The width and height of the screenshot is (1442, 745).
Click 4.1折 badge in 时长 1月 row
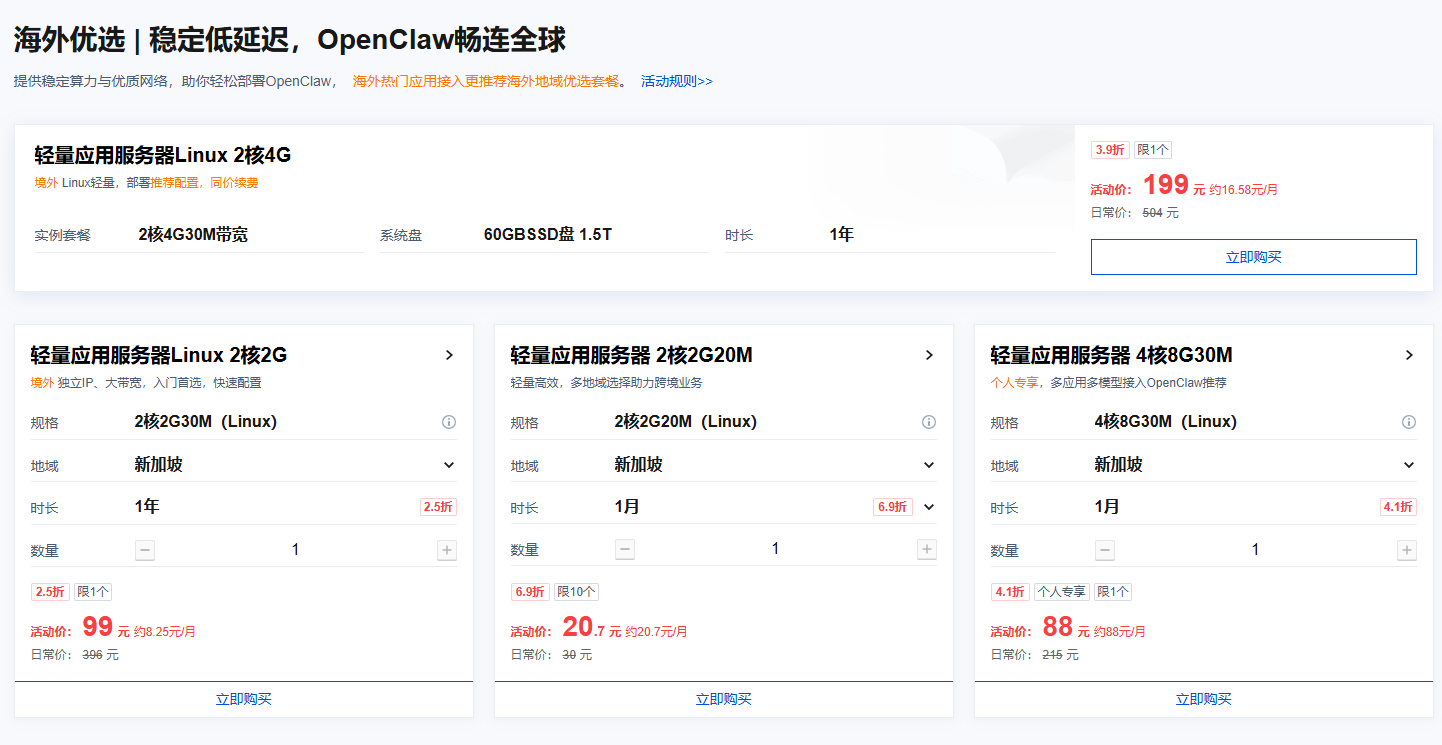click(1398, 507)
